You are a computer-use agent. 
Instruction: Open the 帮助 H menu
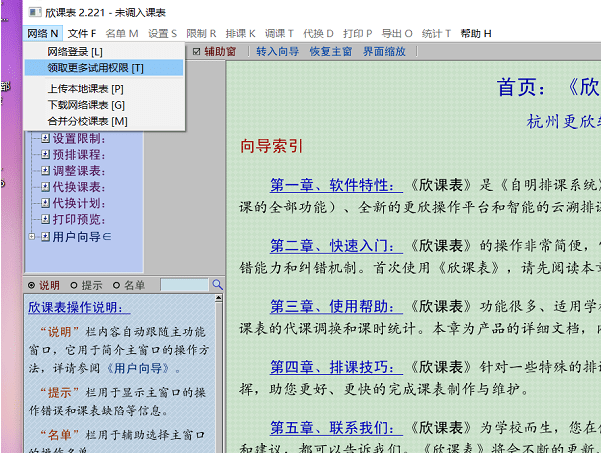(476, 33)
